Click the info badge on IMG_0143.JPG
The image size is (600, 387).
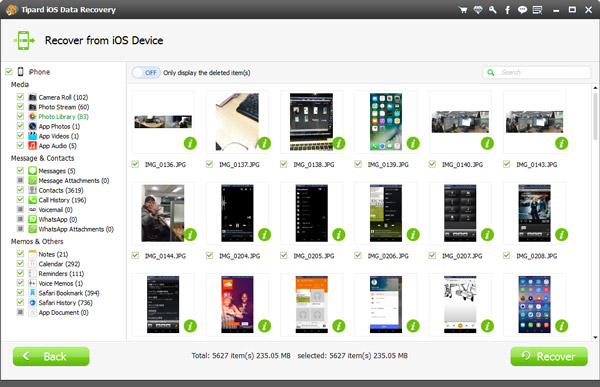561,143
